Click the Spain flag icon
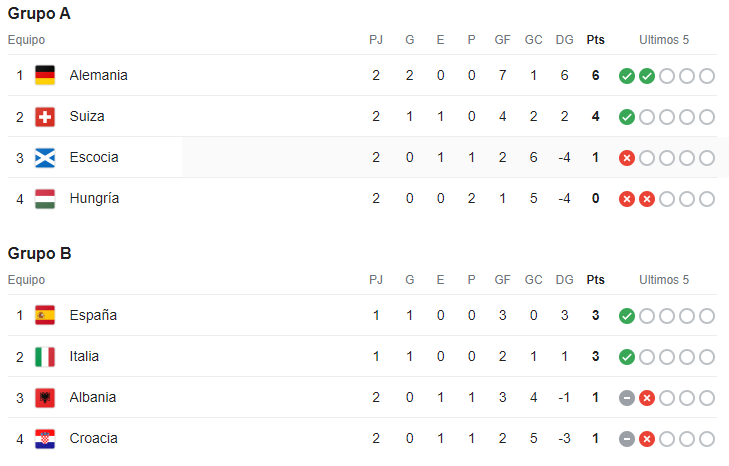This screenshot has height=466, width=729. [45, 316]
